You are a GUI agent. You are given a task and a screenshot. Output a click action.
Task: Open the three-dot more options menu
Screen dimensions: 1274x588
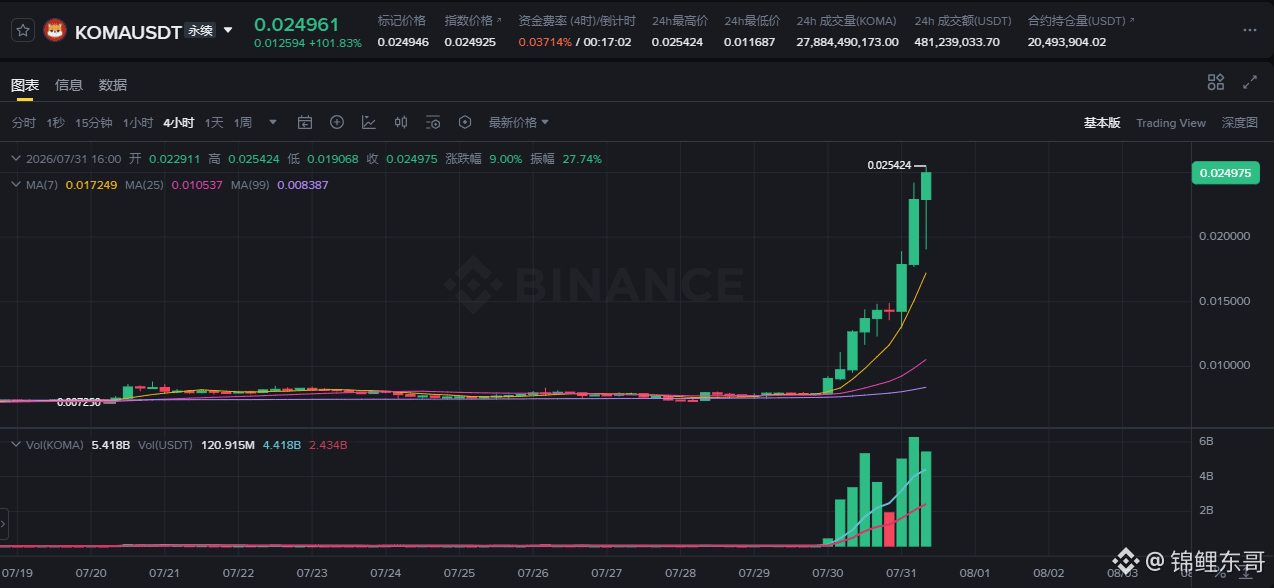click(1249, 31)
